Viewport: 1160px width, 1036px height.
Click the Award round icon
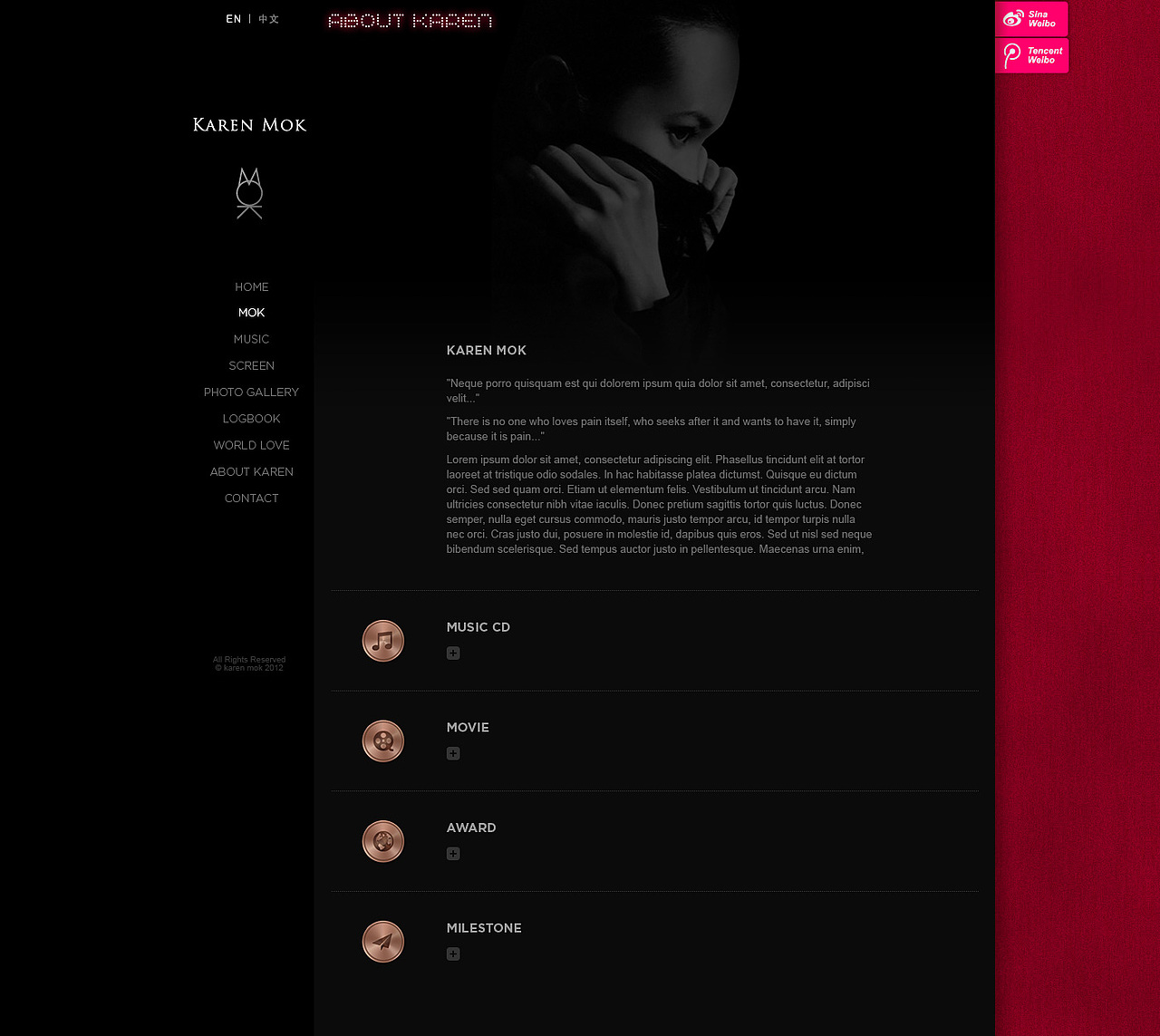pyautogui.click(x=383, y=841)
